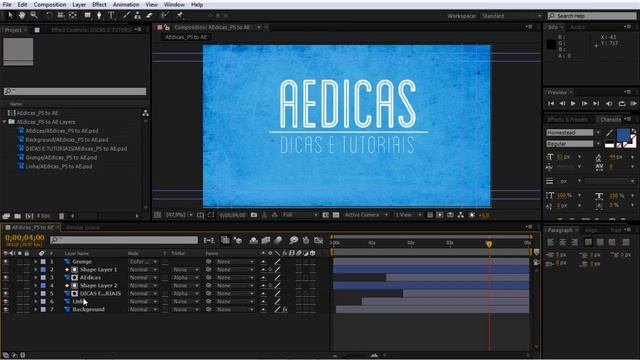
Task: Open the Effect menu
Action: pos(99,5)
